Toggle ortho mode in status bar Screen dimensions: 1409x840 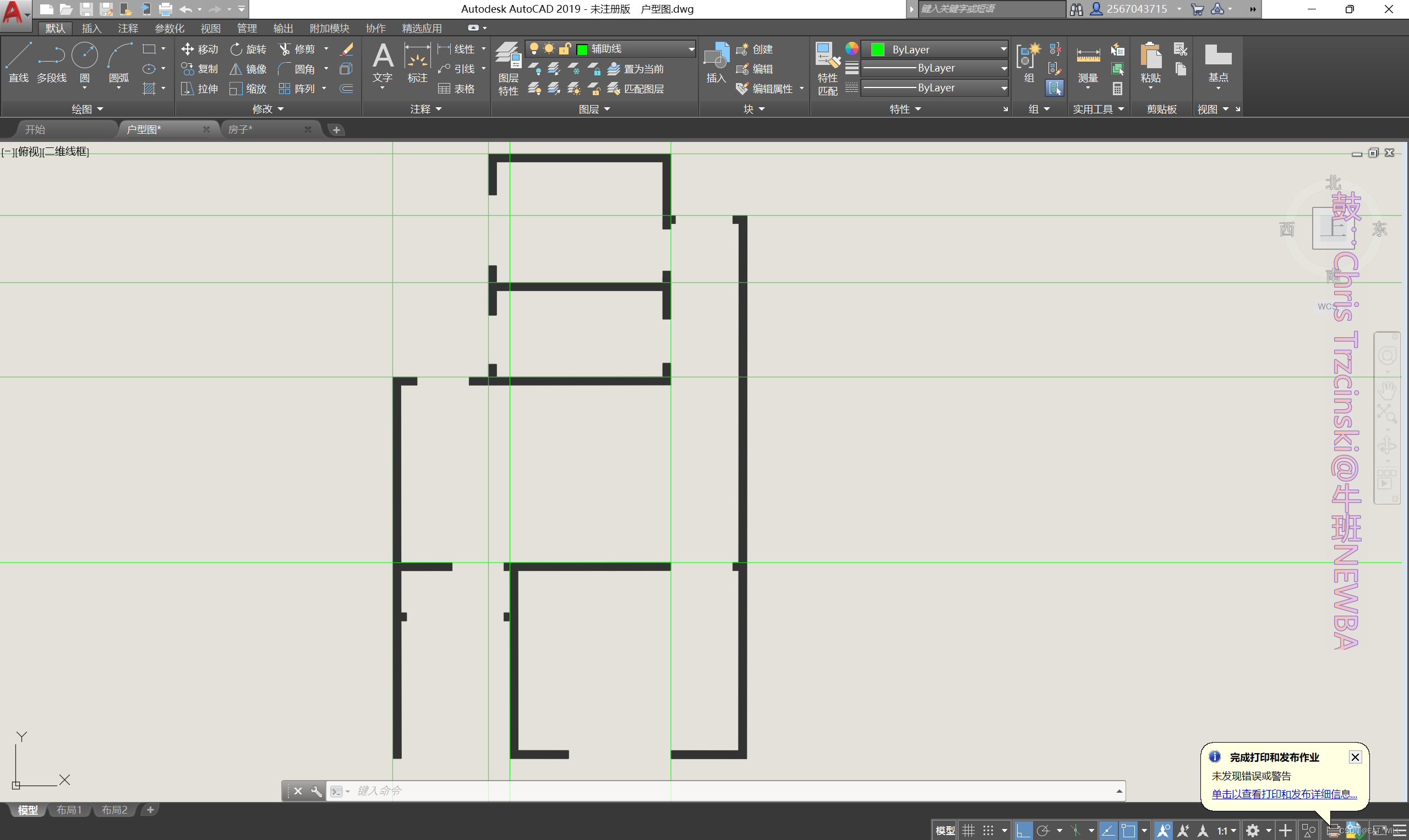point(1023,831)
